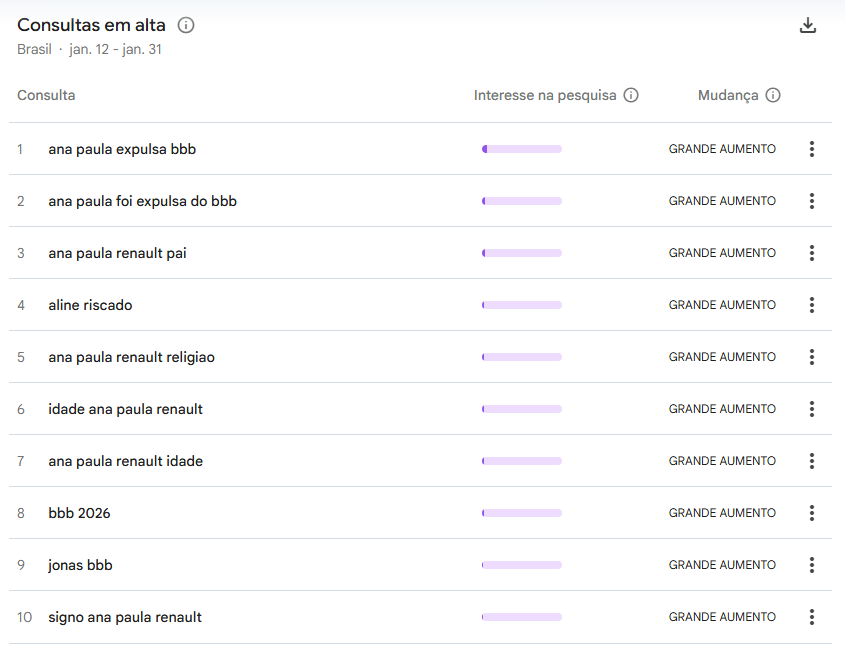Image resolution: width=845 pixels, height=646 pixels.
Task: Click GRANDE AUMENTO label for aline riscado
Action: point(722,305)
